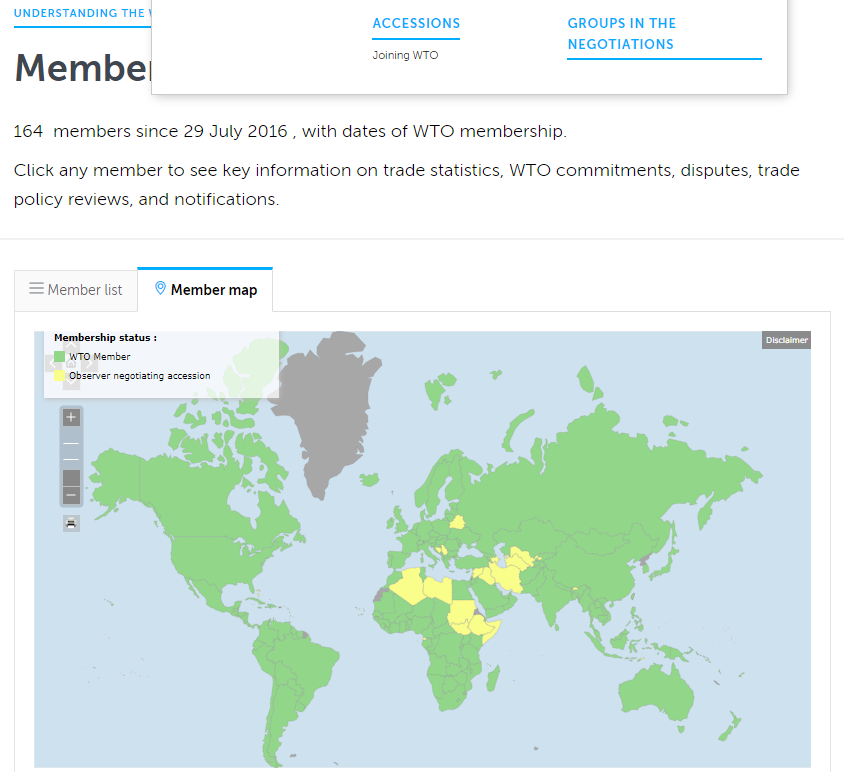844x772 pixels.
Task: Select Iran, shaded yellow, on the map
Action: click(508, 578)
